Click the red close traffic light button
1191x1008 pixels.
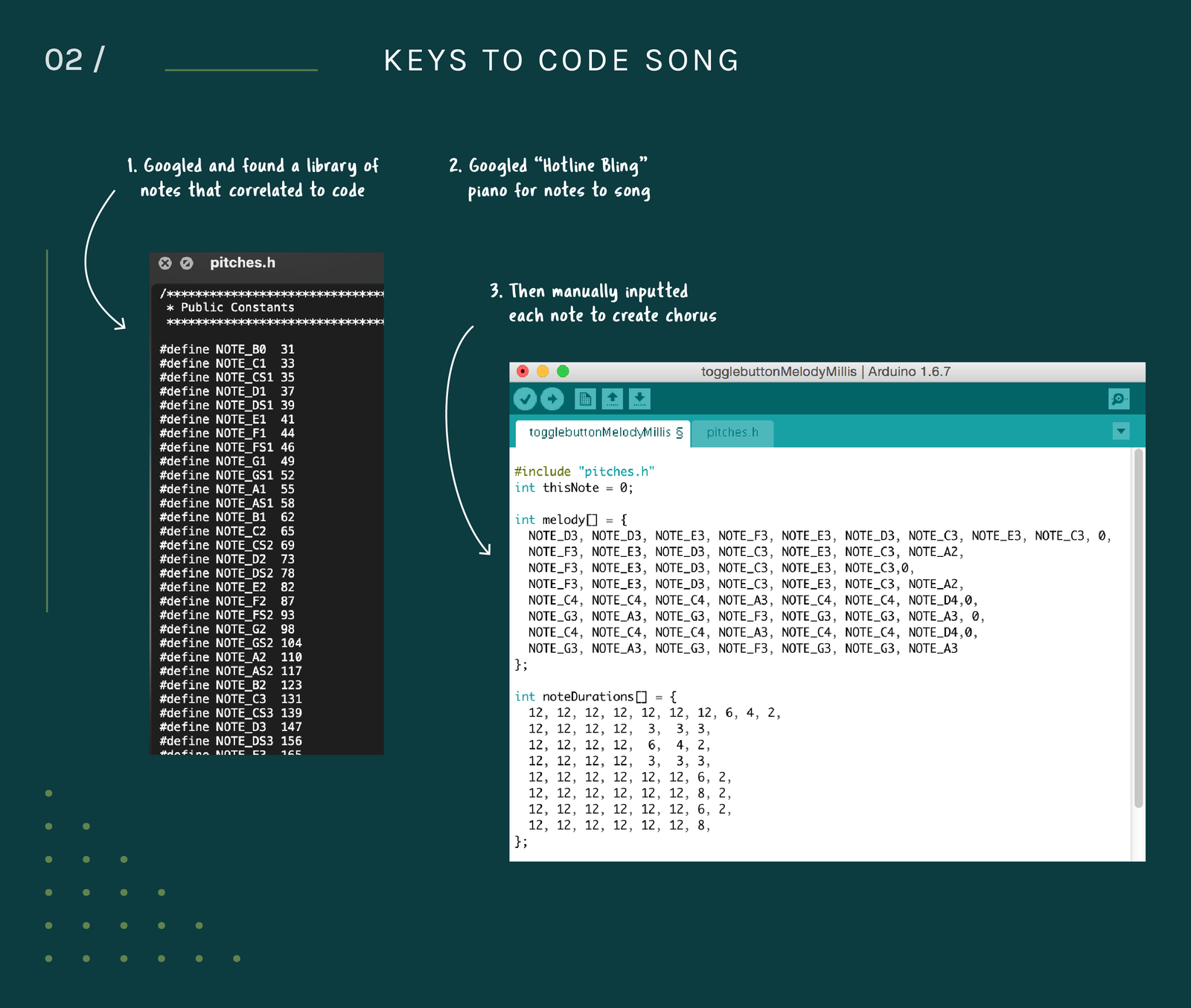click(524, 370)
